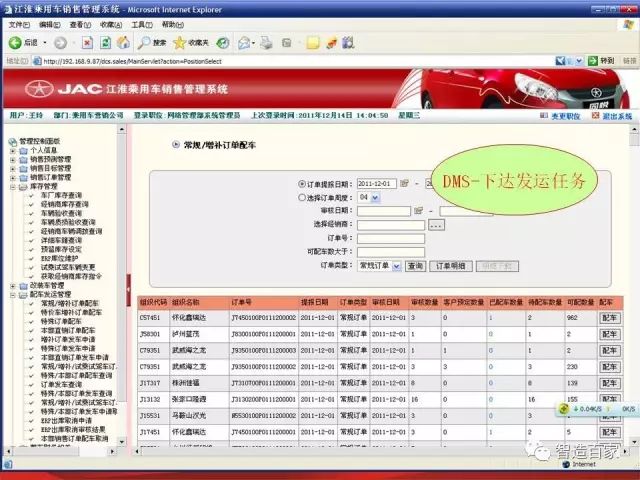This screenshot has height=480, width=640.
Task: Select the 订单提报日期 radio button
Action: (x=302, y=184)
